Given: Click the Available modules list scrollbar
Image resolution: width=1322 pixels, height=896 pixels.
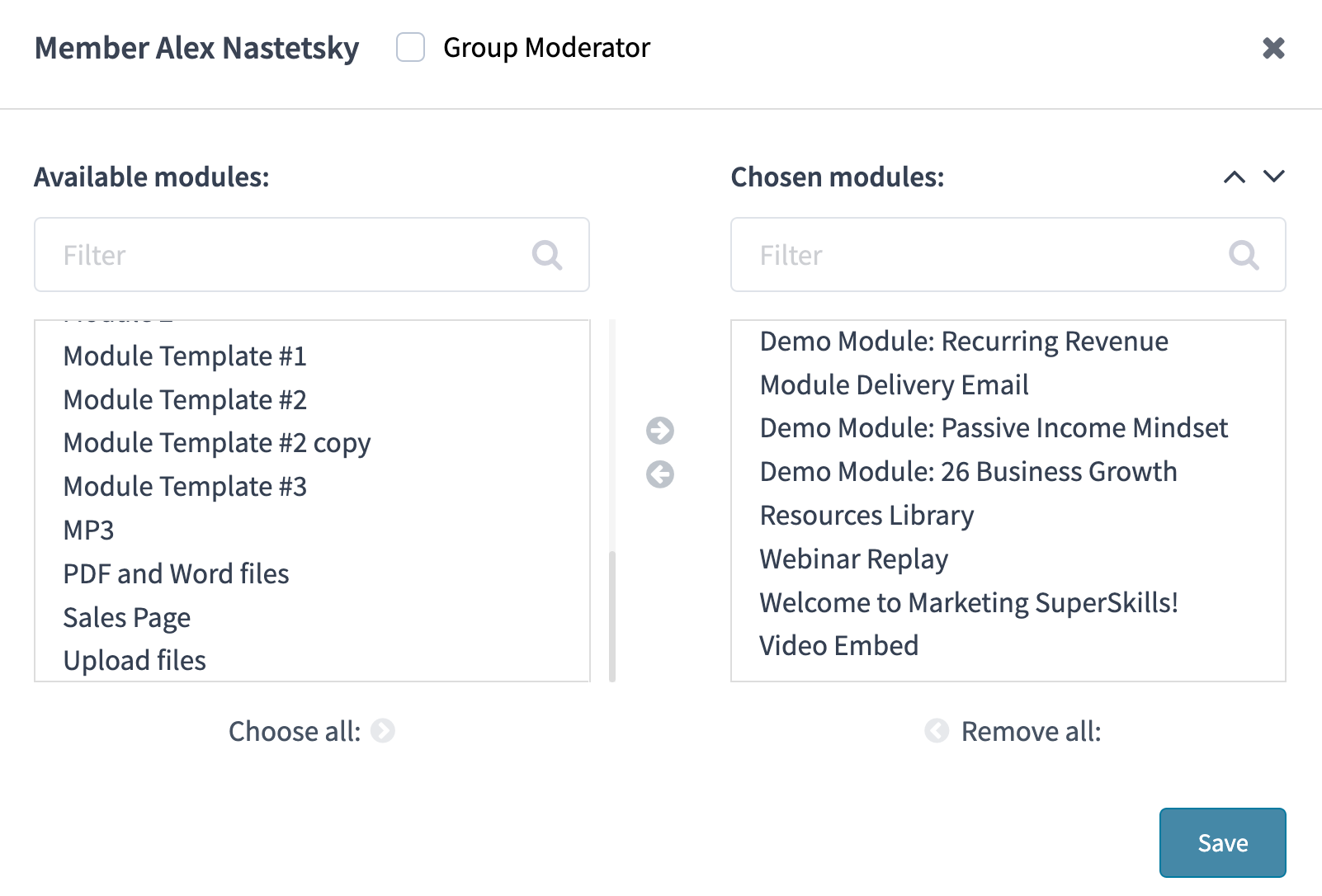Looking at the screenshot, I should click(x=612, y=615).
